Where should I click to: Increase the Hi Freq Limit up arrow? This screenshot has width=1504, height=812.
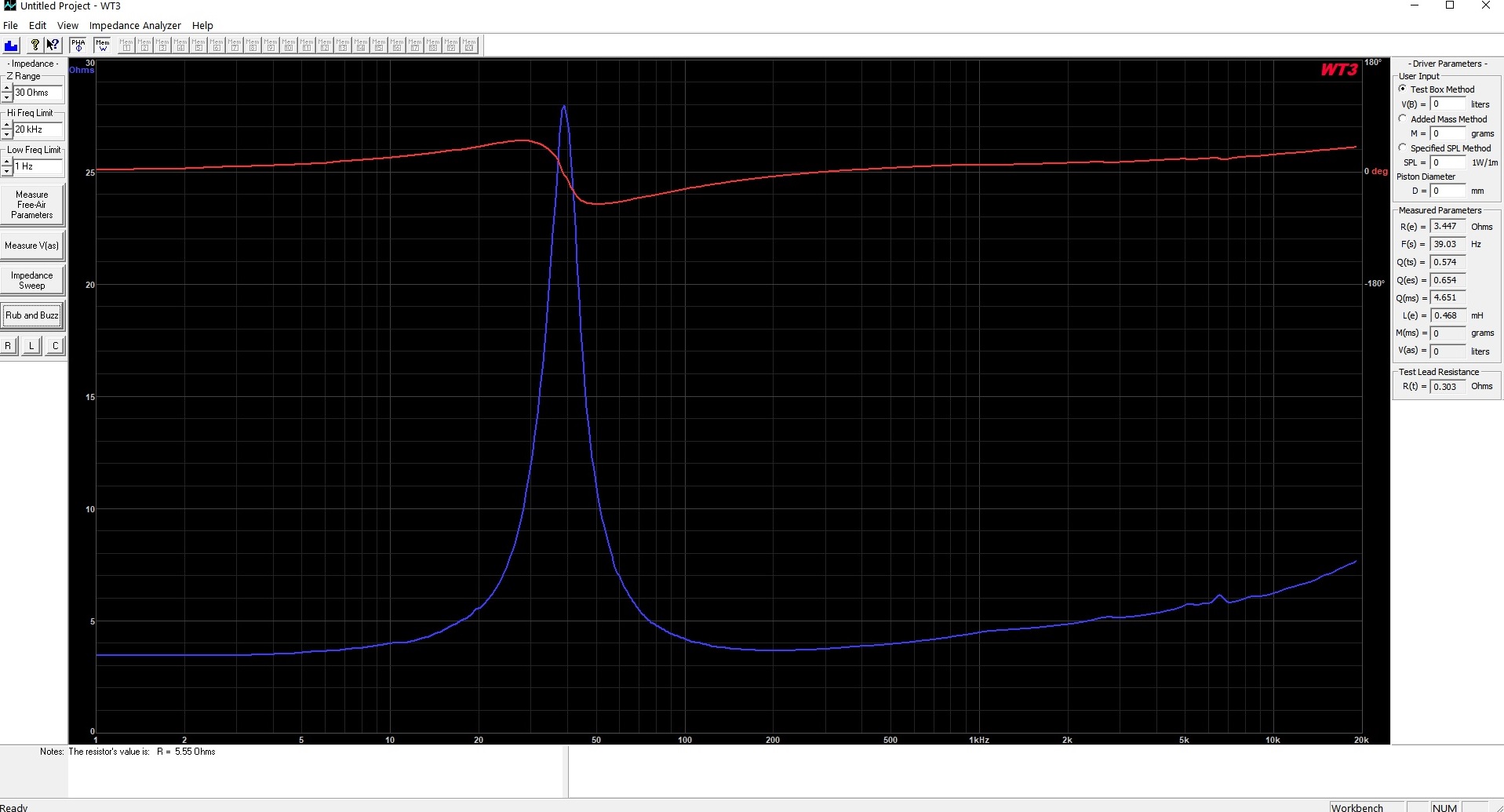coord(7,126)
